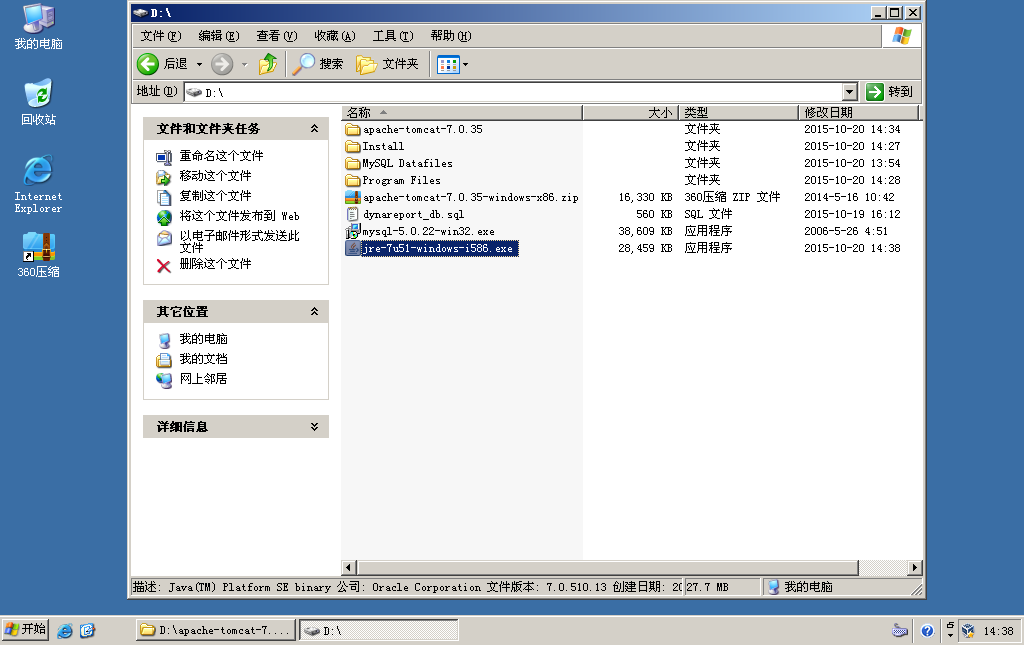This screenshot has height=645, width=1024.
Task: Select the mysql-5.0.22-win32.exe installer icon
Action: 353,231
